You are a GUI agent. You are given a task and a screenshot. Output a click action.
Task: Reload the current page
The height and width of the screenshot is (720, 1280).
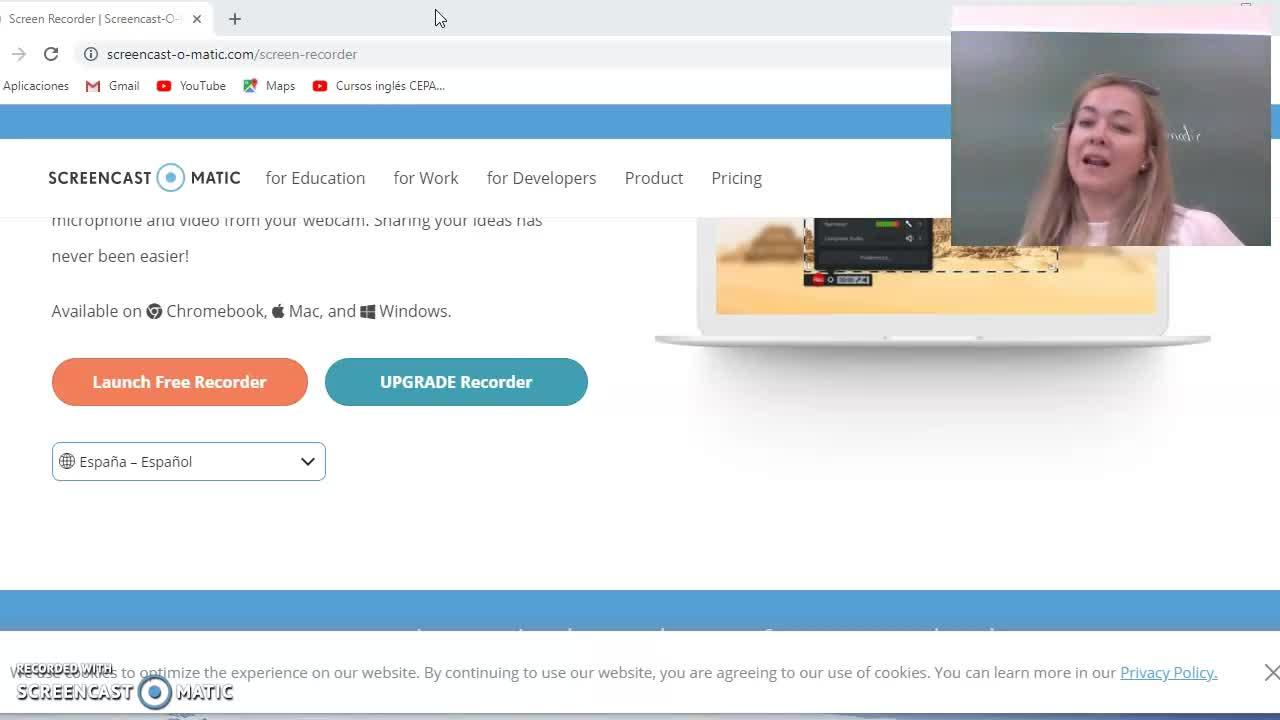(x=51, y=54)
